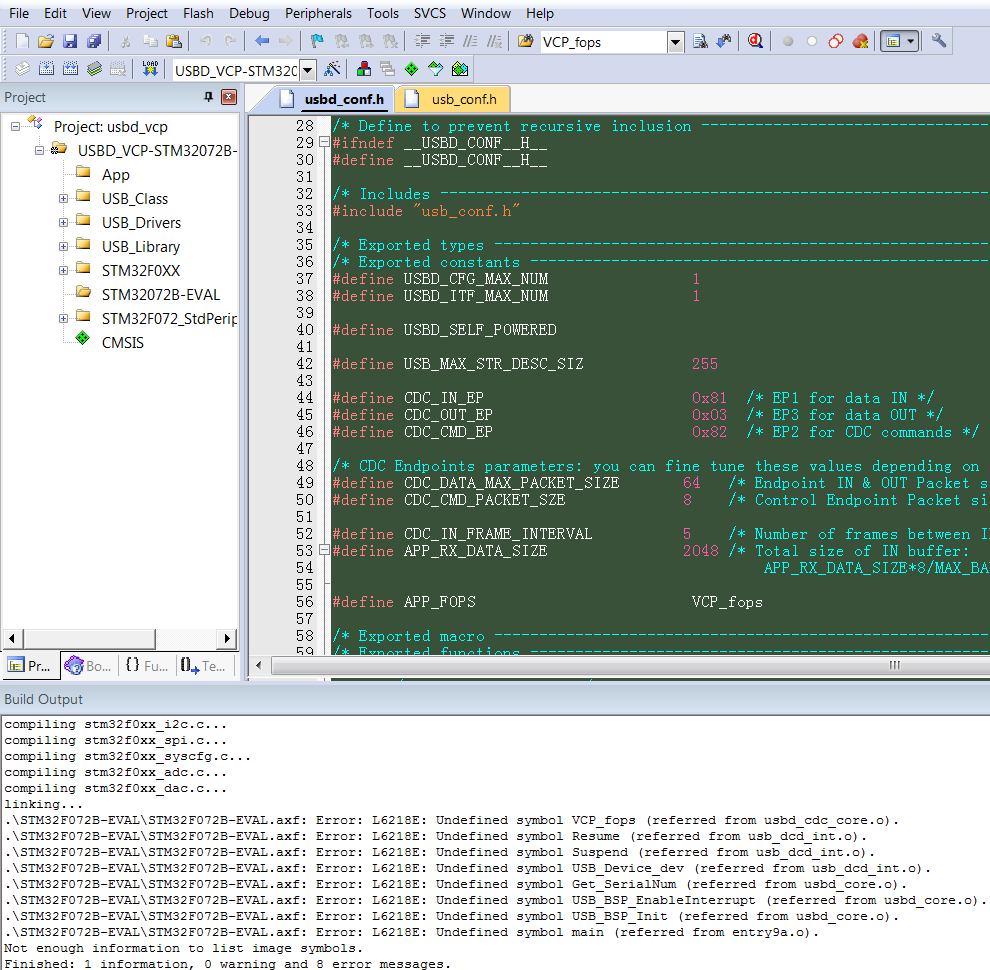This screenshot has height=970, width=990.
Task: Open Options for Target magic wand icon
Action: click(332, 69)
